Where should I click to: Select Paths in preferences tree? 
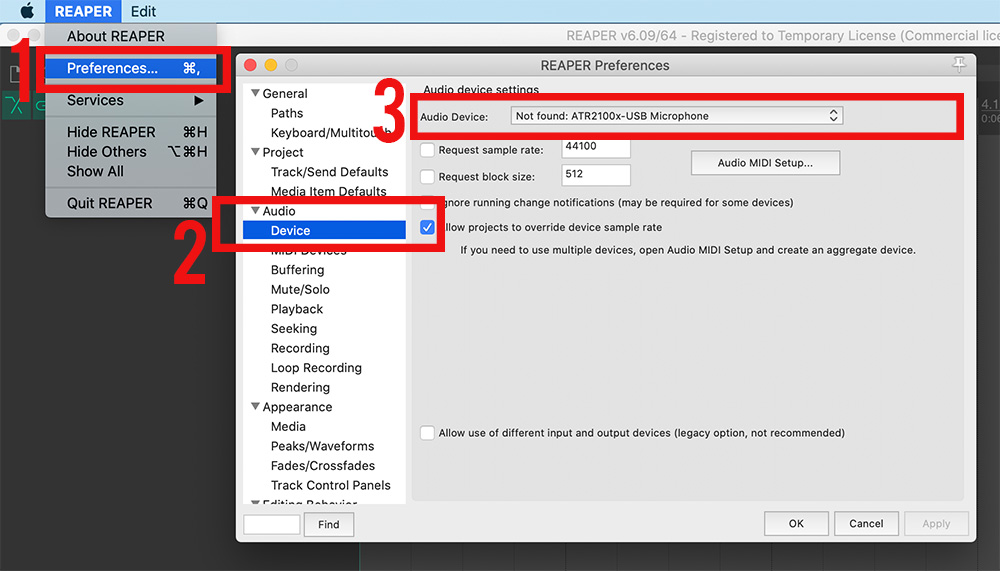tap(287, 113)
